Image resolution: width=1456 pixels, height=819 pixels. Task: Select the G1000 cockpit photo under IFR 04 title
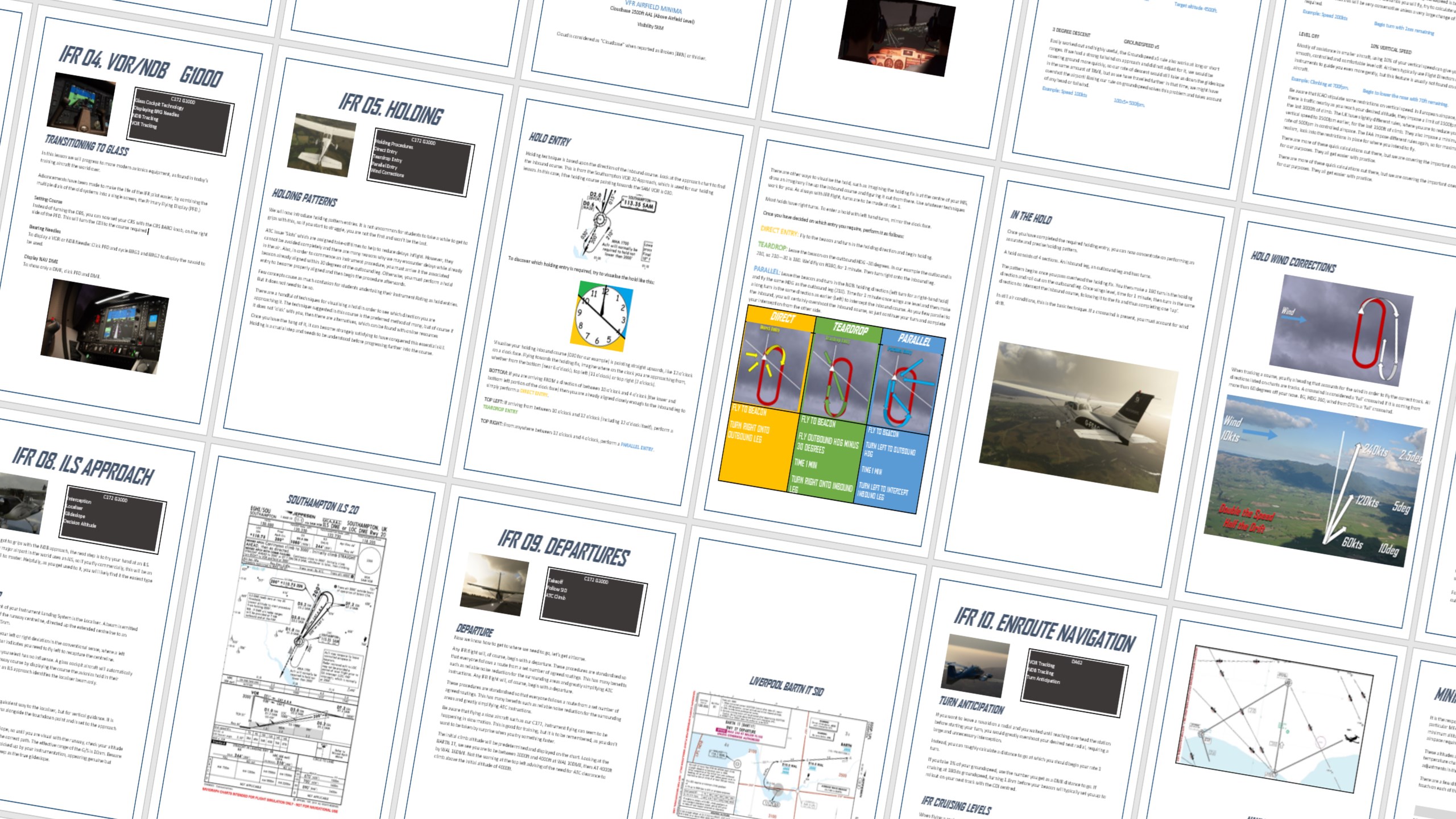click(81, 104)
